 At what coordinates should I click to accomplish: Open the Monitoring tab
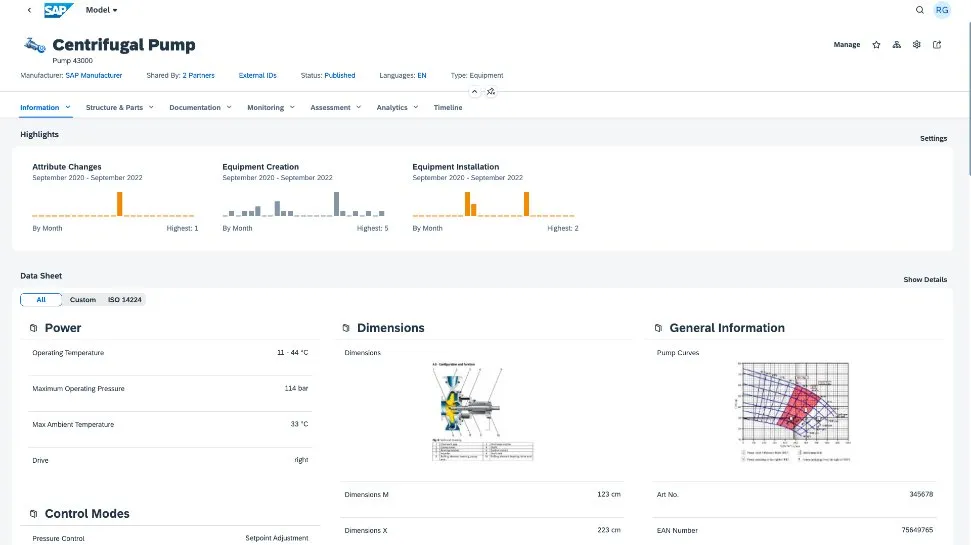(x=266, y=108)
